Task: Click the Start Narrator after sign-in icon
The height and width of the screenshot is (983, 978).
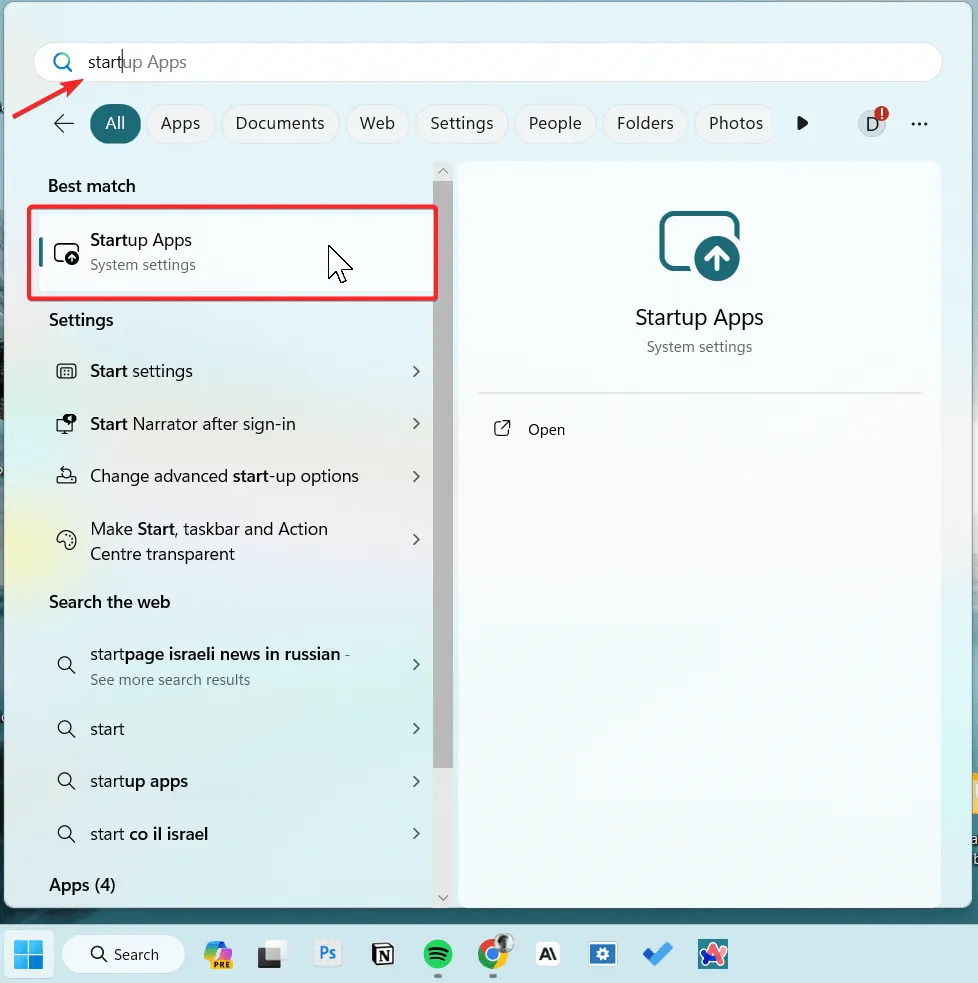Action: (x=66, y=424)
